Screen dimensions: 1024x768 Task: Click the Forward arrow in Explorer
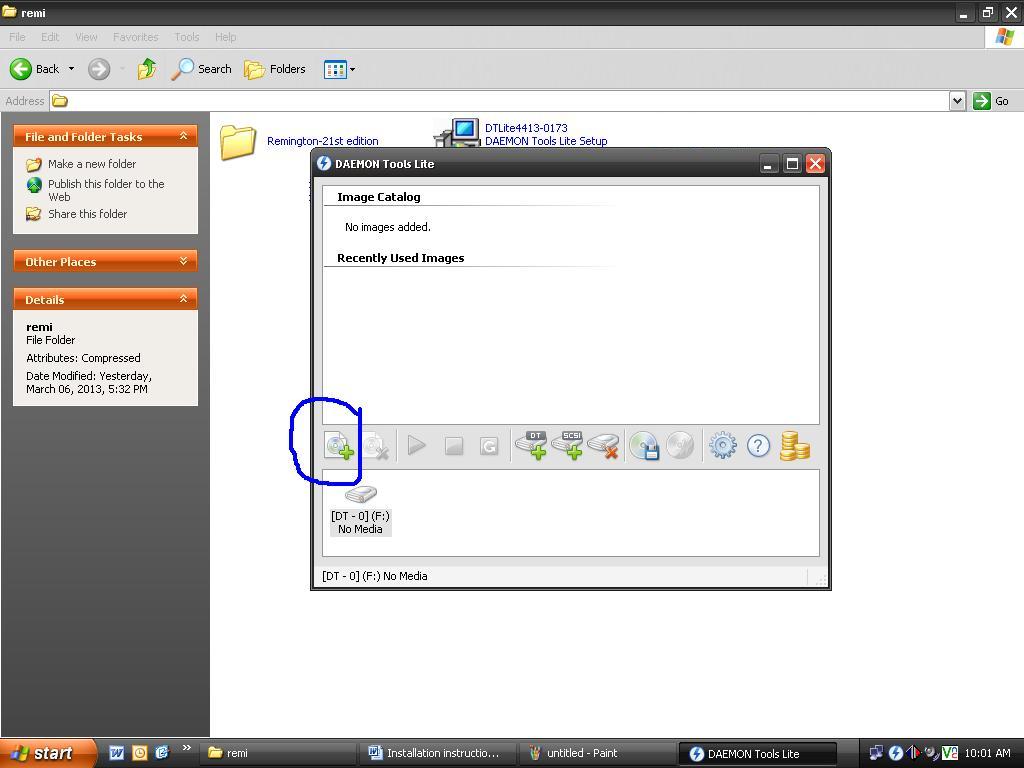coord(99,69)
